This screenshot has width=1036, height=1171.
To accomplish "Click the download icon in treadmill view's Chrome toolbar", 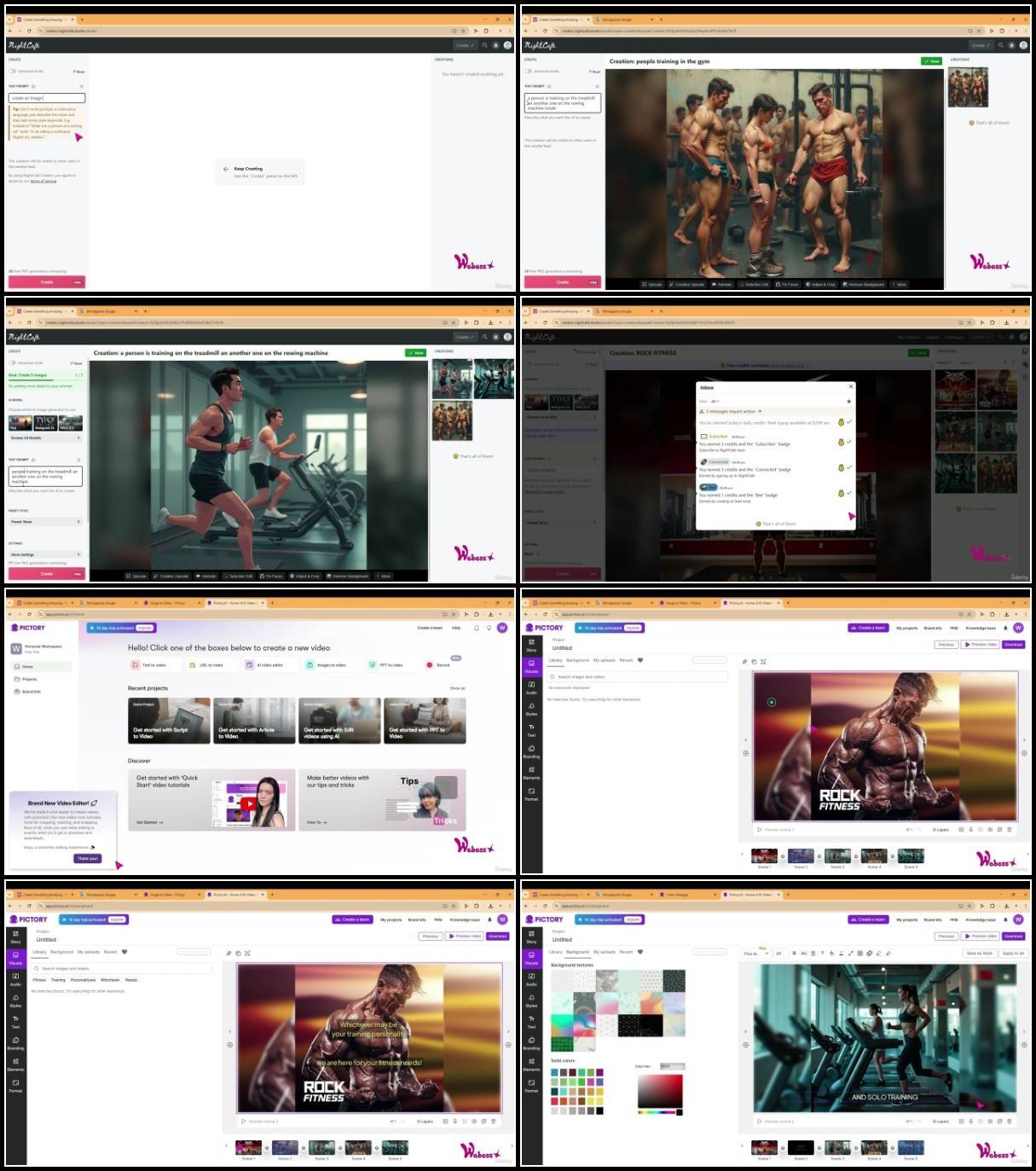I will tap(489, 322).
